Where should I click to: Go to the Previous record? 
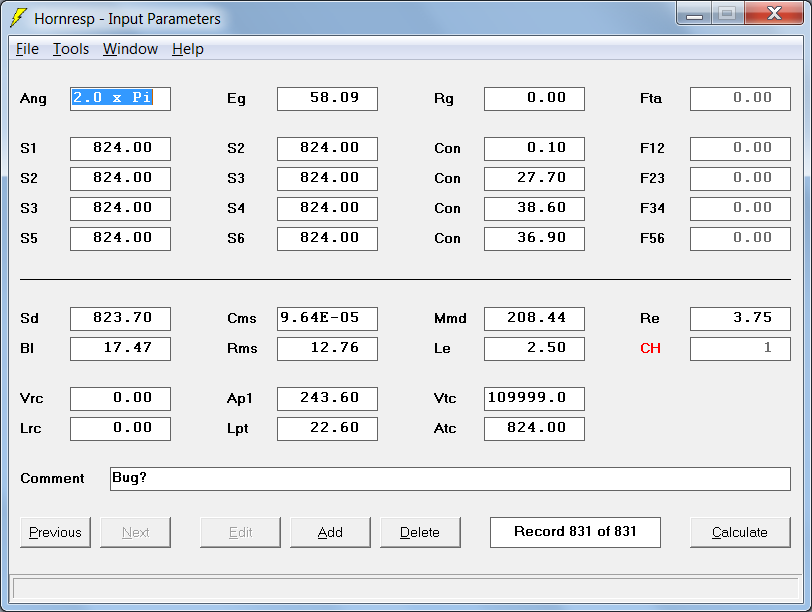(55, 532)
